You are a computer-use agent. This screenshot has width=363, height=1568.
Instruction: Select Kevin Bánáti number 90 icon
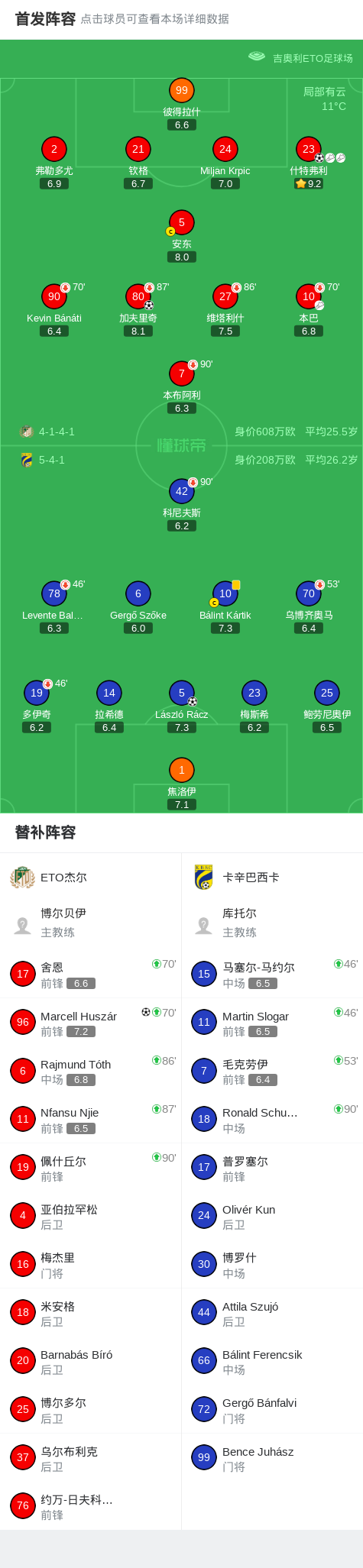[53, 296]
